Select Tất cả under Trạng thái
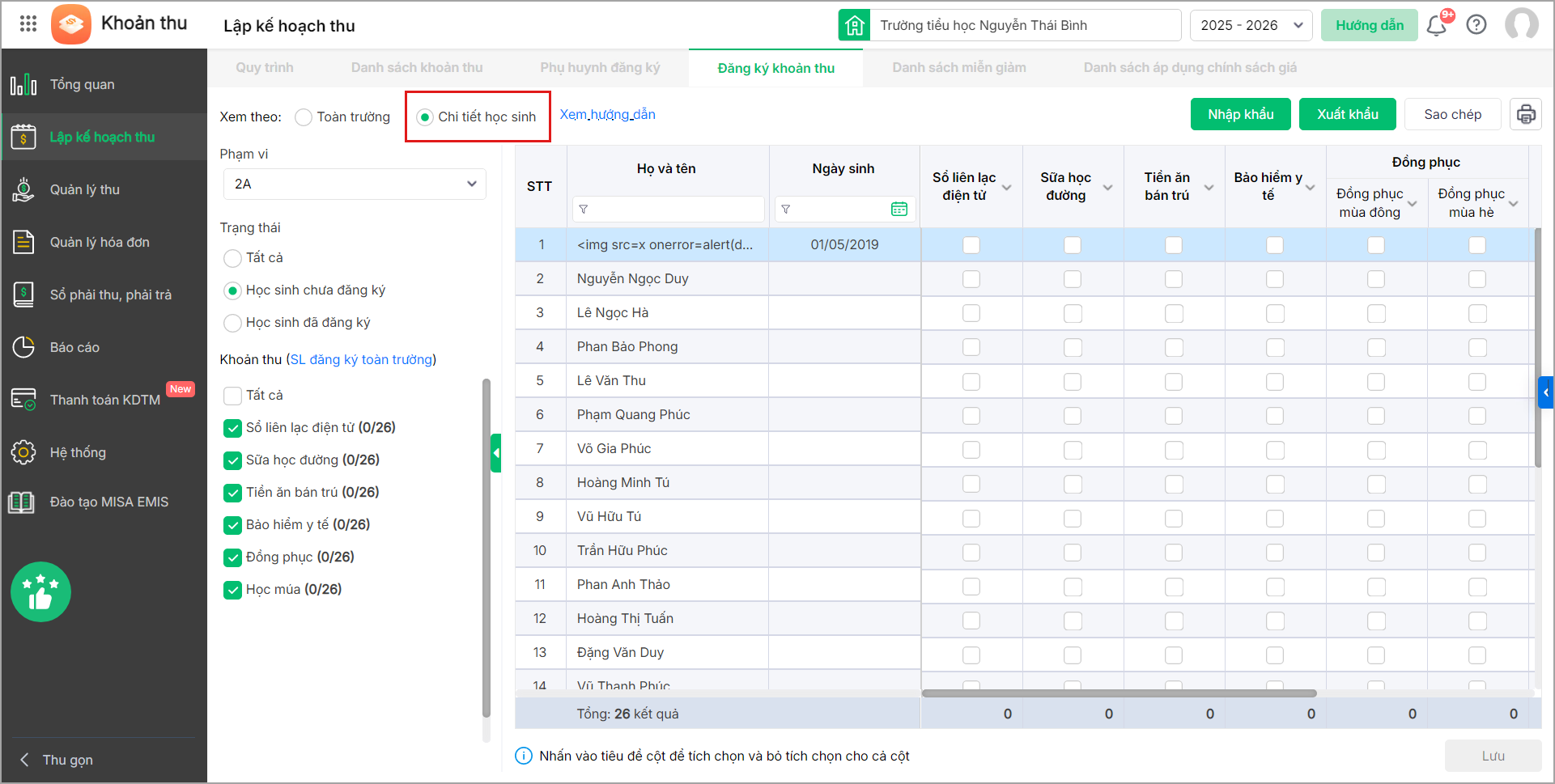 [x=232, y=258]
